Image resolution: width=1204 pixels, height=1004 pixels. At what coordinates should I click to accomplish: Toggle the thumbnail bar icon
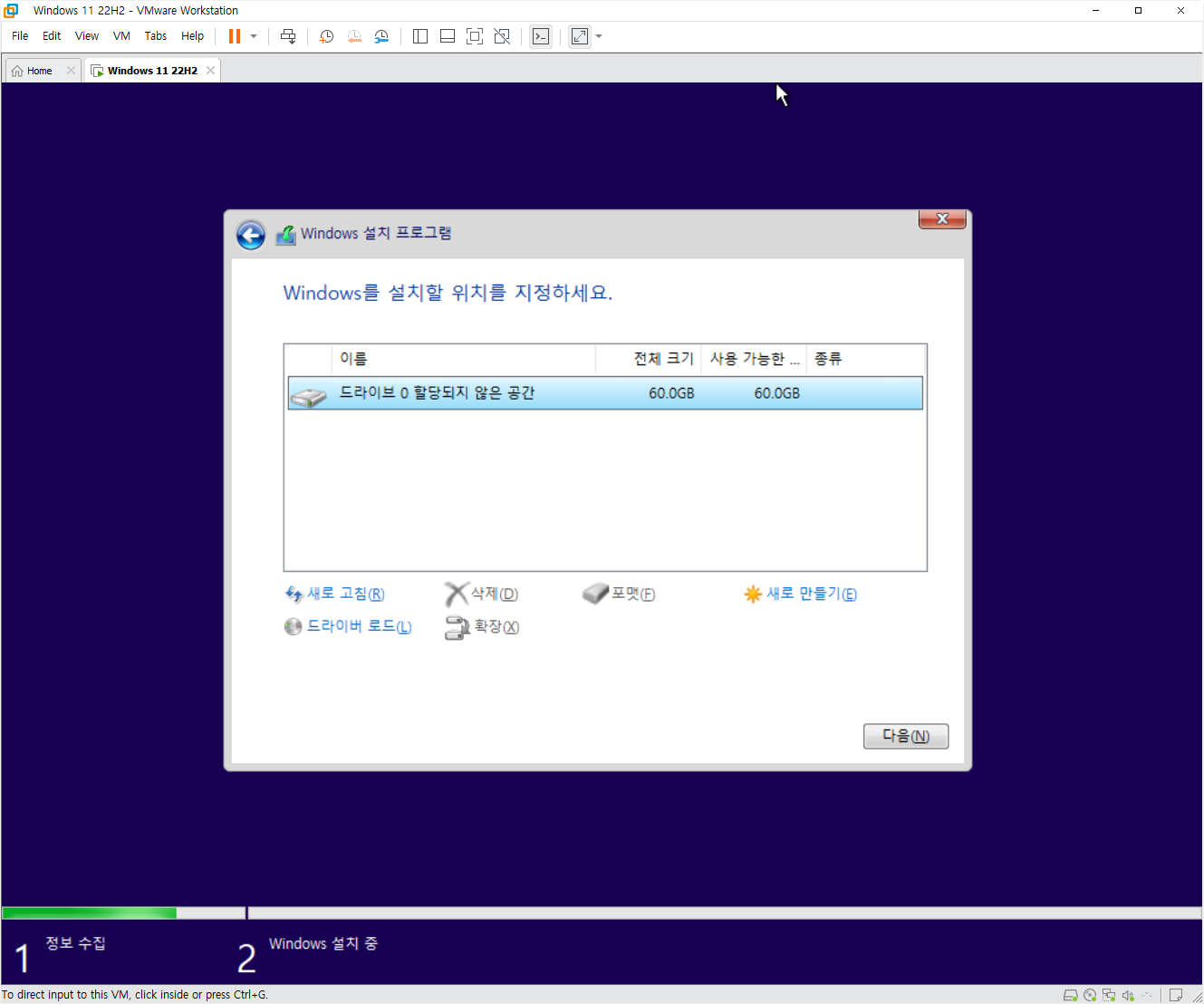coord(448,36)
